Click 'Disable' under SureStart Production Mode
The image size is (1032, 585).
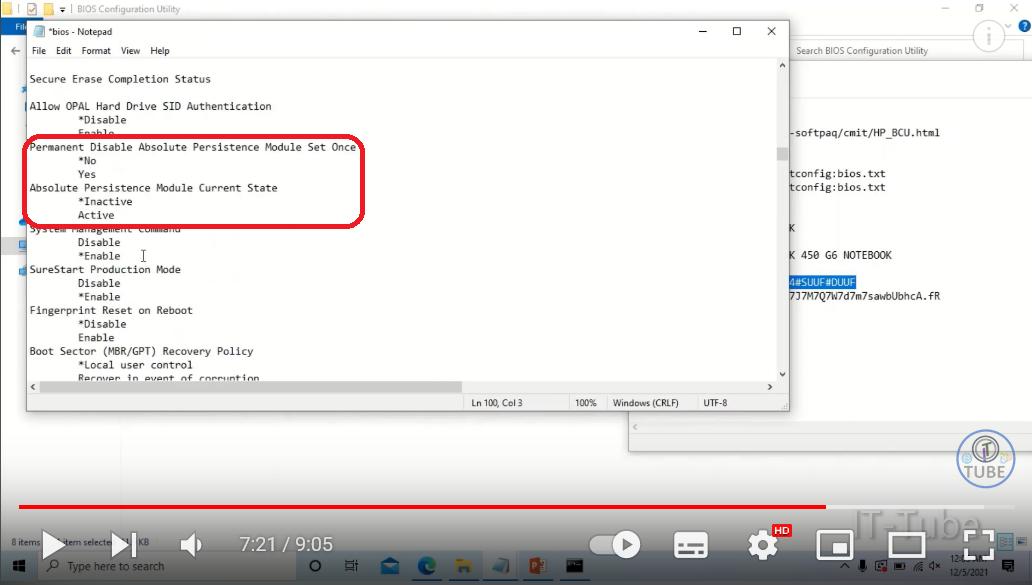pyautogui.click(x=99, y=283)
